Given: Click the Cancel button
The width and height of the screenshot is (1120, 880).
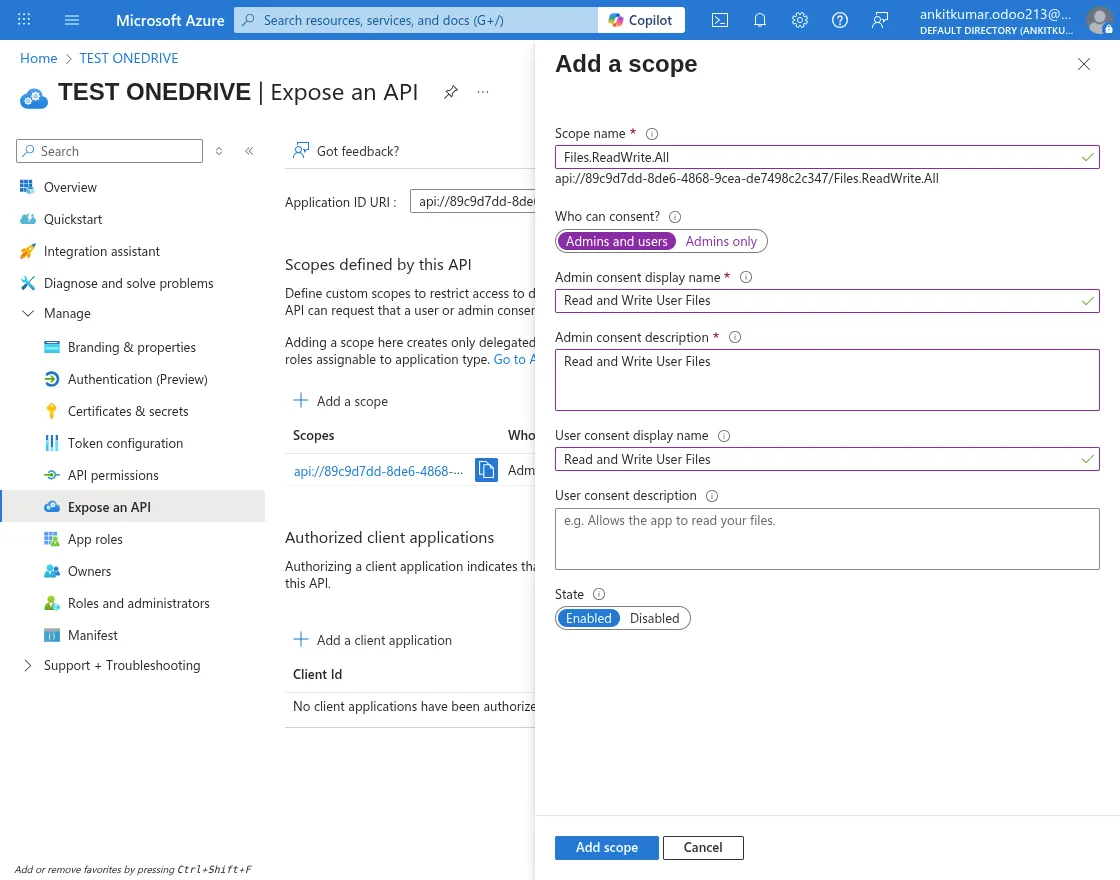Looking at the screenshot, I should (702, 847).
